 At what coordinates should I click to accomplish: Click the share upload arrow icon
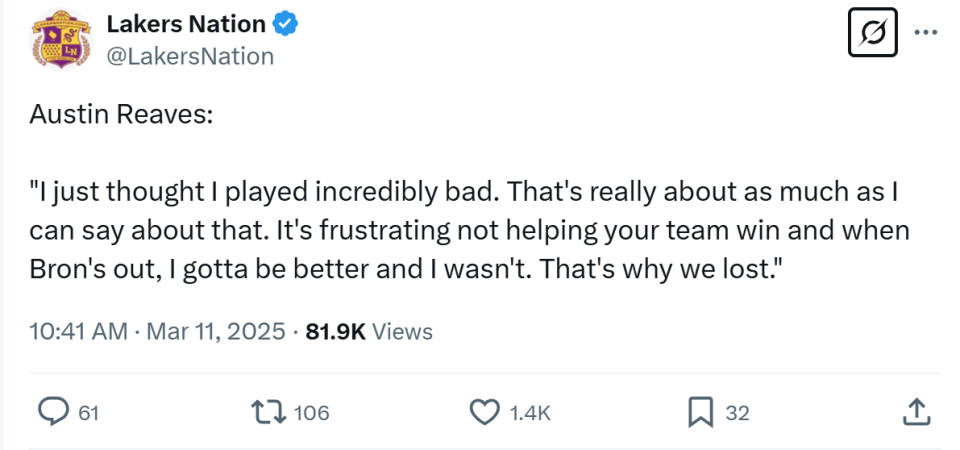point(918,410)
